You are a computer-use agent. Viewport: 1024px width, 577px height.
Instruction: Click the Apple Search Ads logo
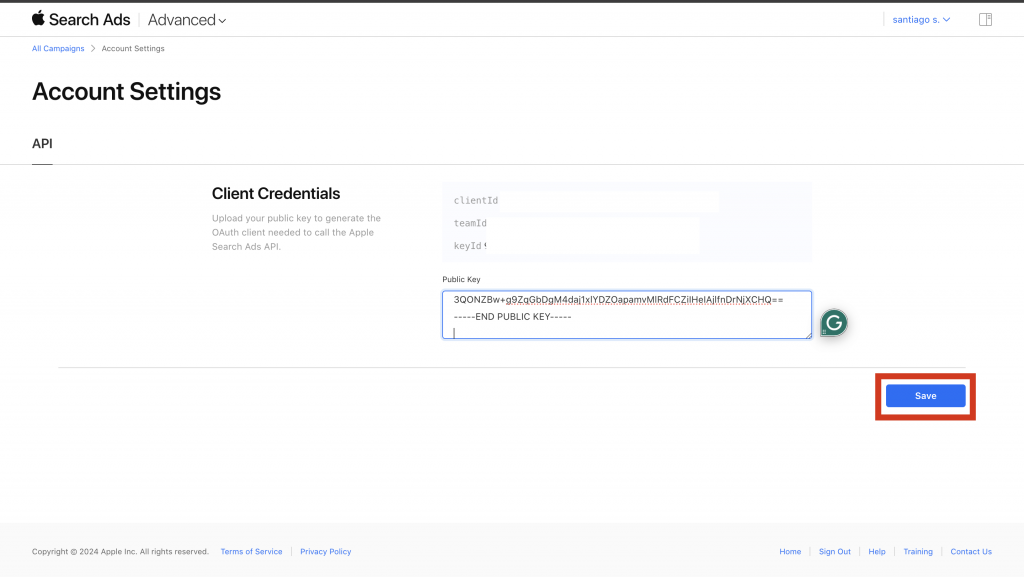click(81, 20)
